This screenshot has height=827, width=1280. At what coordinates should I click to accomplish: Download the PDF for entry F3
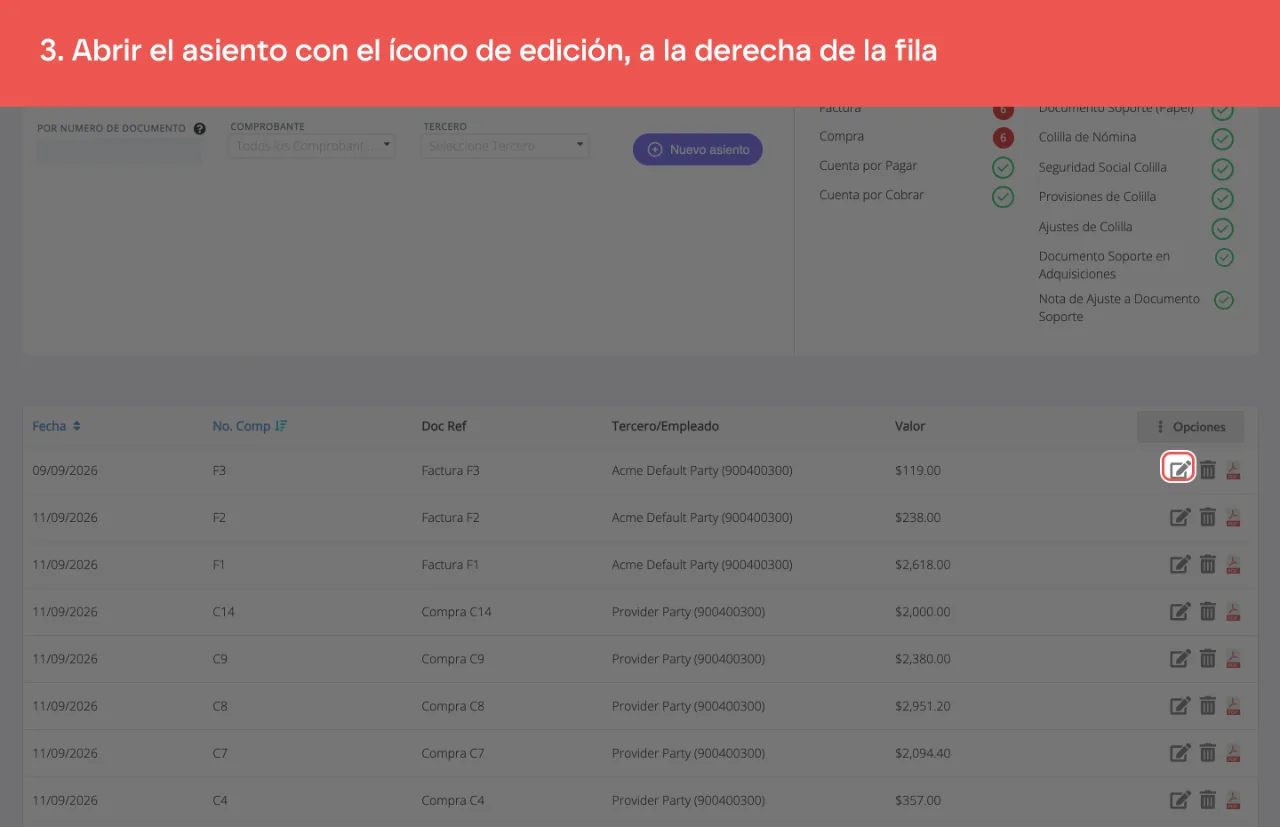click(x=1233, y=470)
